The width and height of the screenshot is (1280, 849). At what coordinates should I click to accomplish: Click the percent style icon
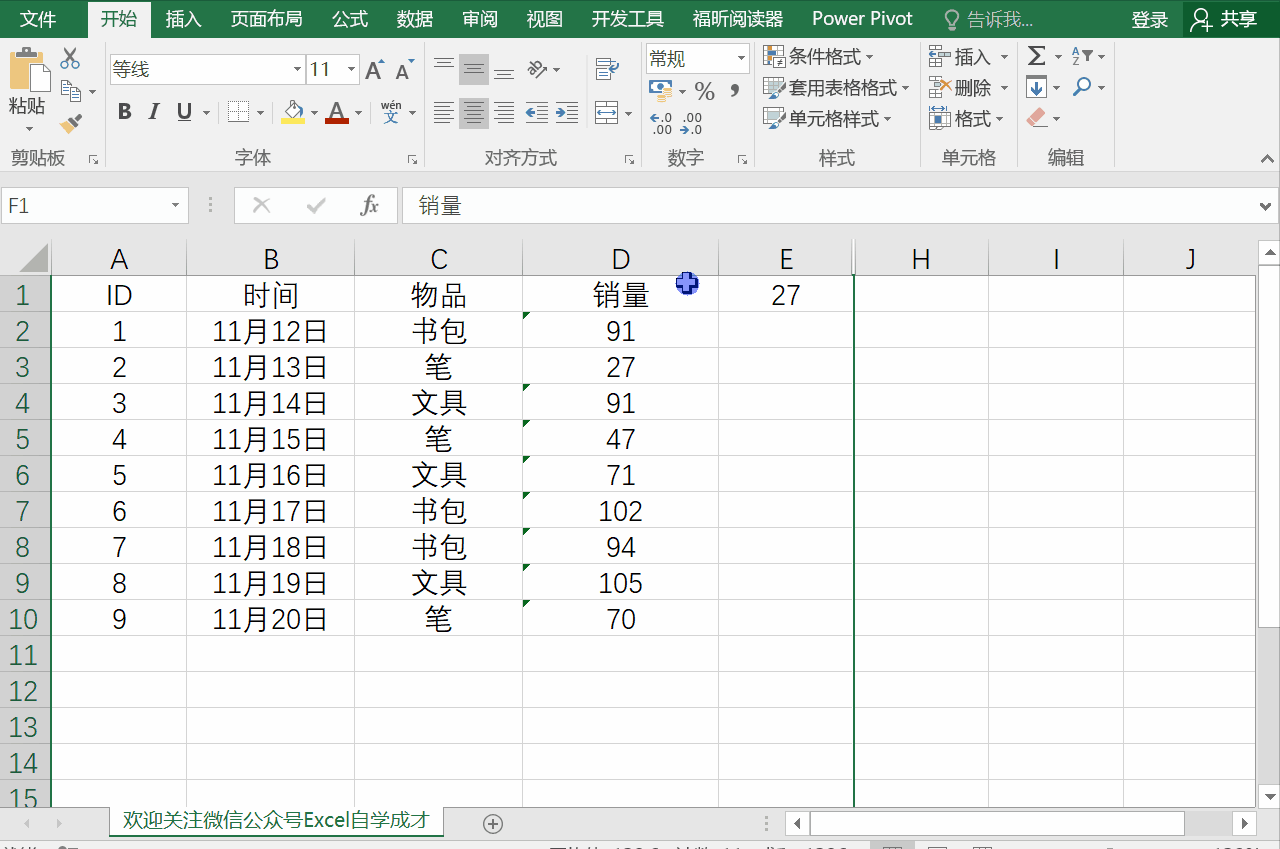705,92
